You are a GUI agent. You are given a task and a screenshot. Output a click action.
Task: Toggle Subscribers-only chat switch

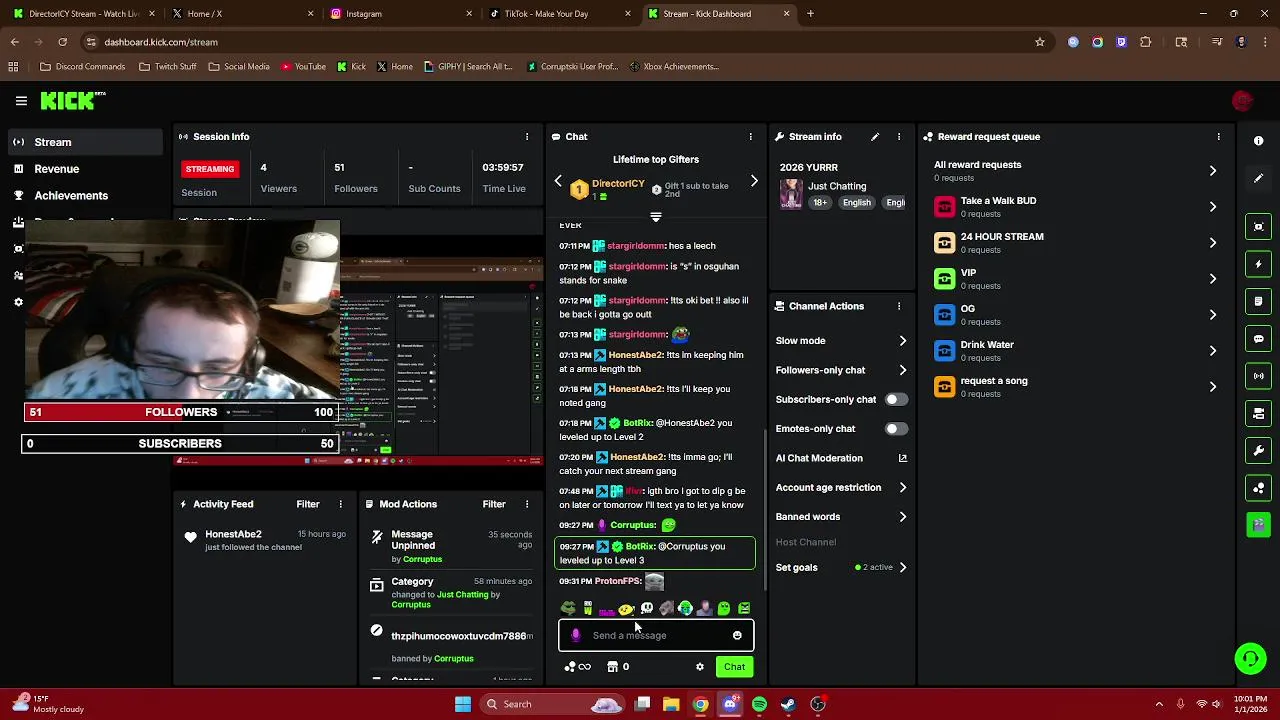point(896,399)
